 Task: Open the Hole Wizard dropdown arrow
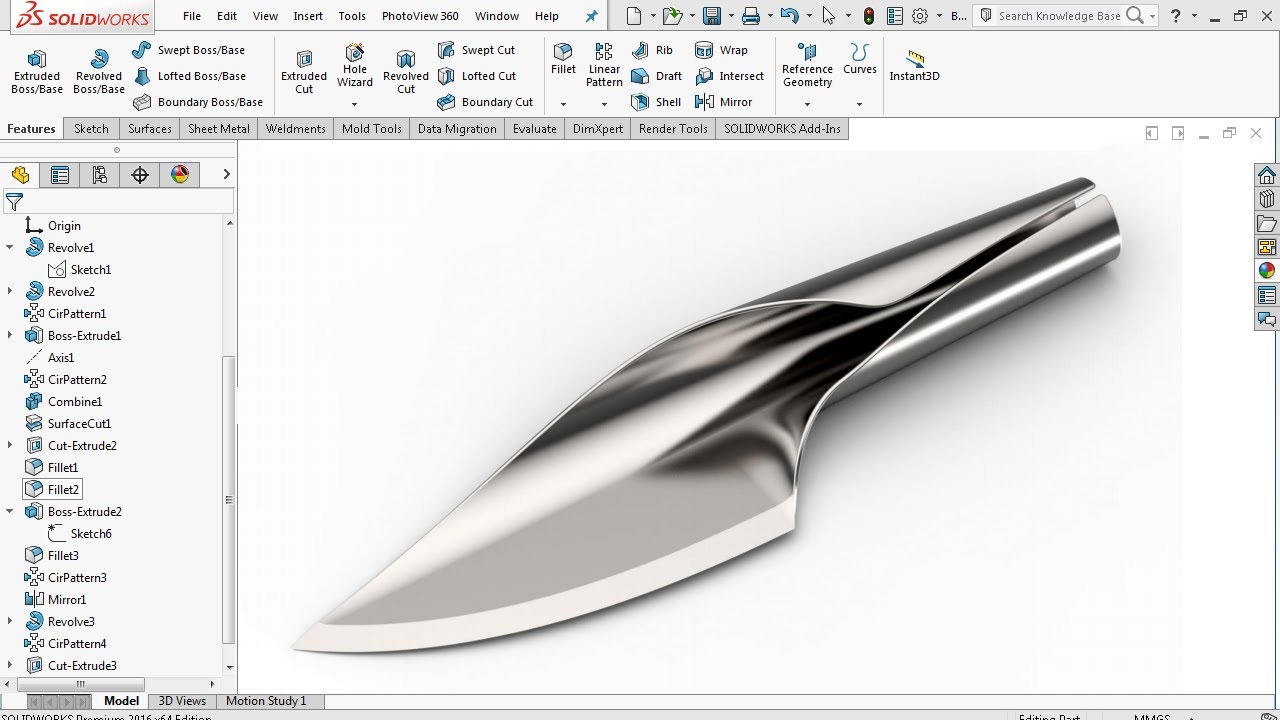[355, 104]
